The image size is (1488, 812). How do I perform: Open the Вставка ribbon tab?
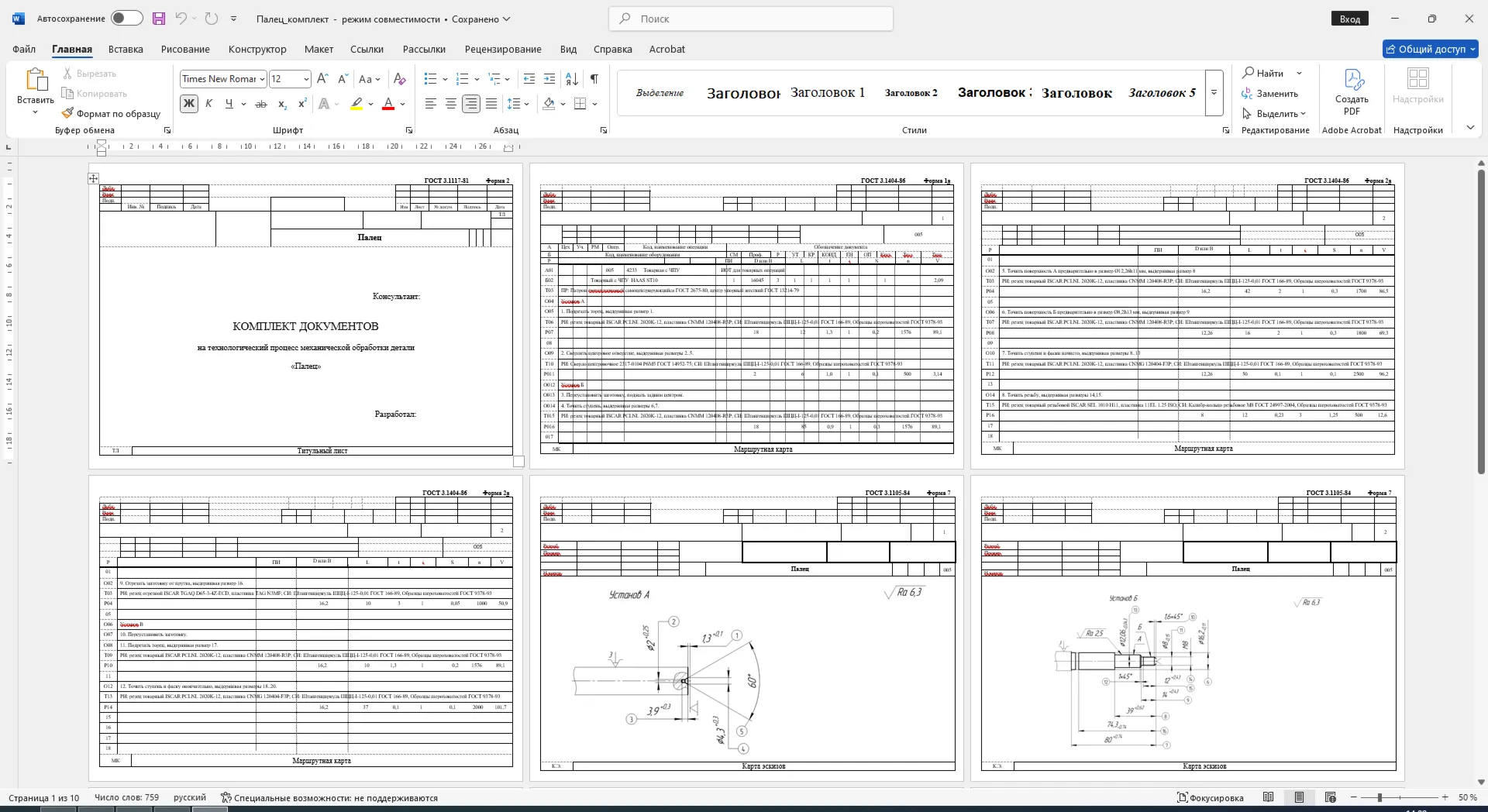(126, 49)
